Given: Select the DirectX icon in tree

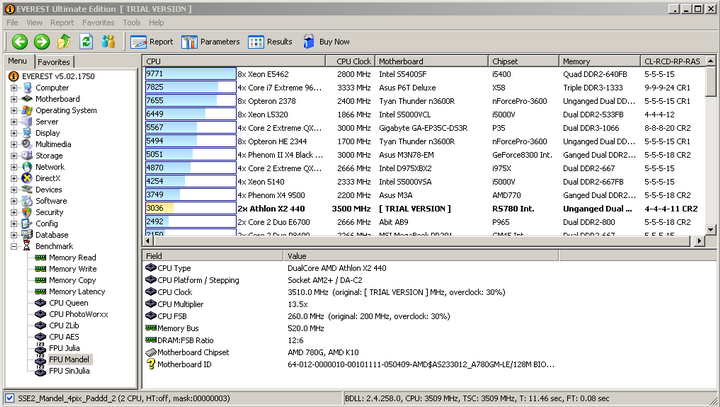Looking at the screenshot, I should 27,178.
